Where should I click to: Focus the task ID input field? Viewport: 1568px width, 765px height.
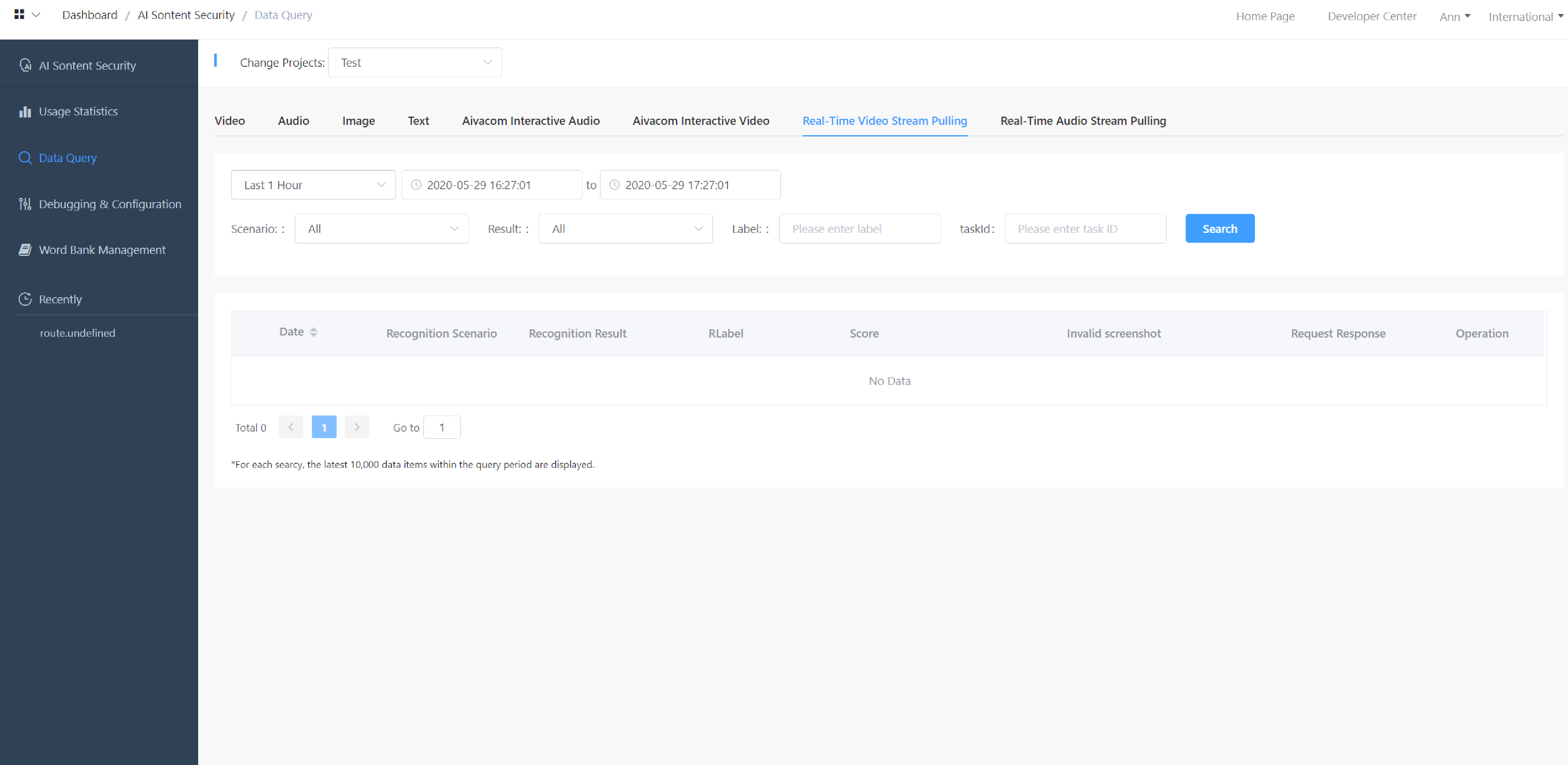[x=1085, y=229]
